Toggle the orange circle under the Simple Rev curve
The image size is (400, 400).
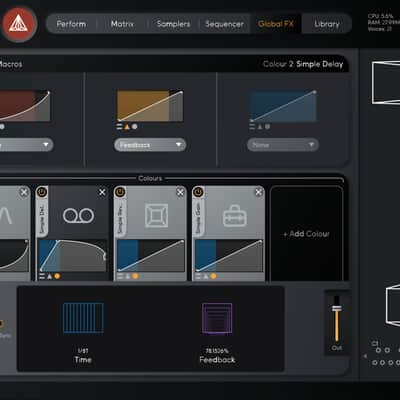(135, 276)
